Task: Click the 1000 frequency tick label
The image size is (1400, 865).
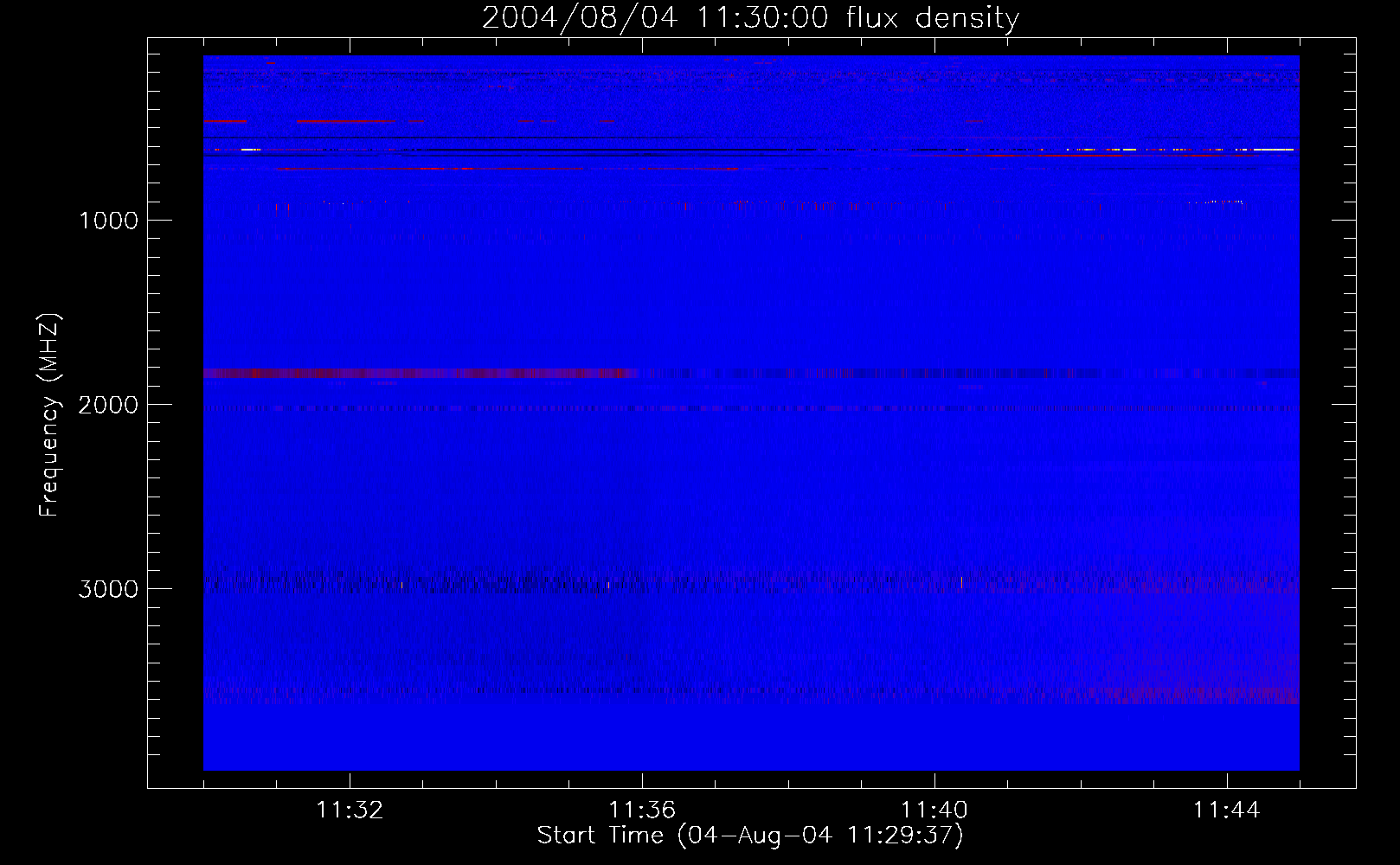Action: pyautogui.click(x=108, y=221)
